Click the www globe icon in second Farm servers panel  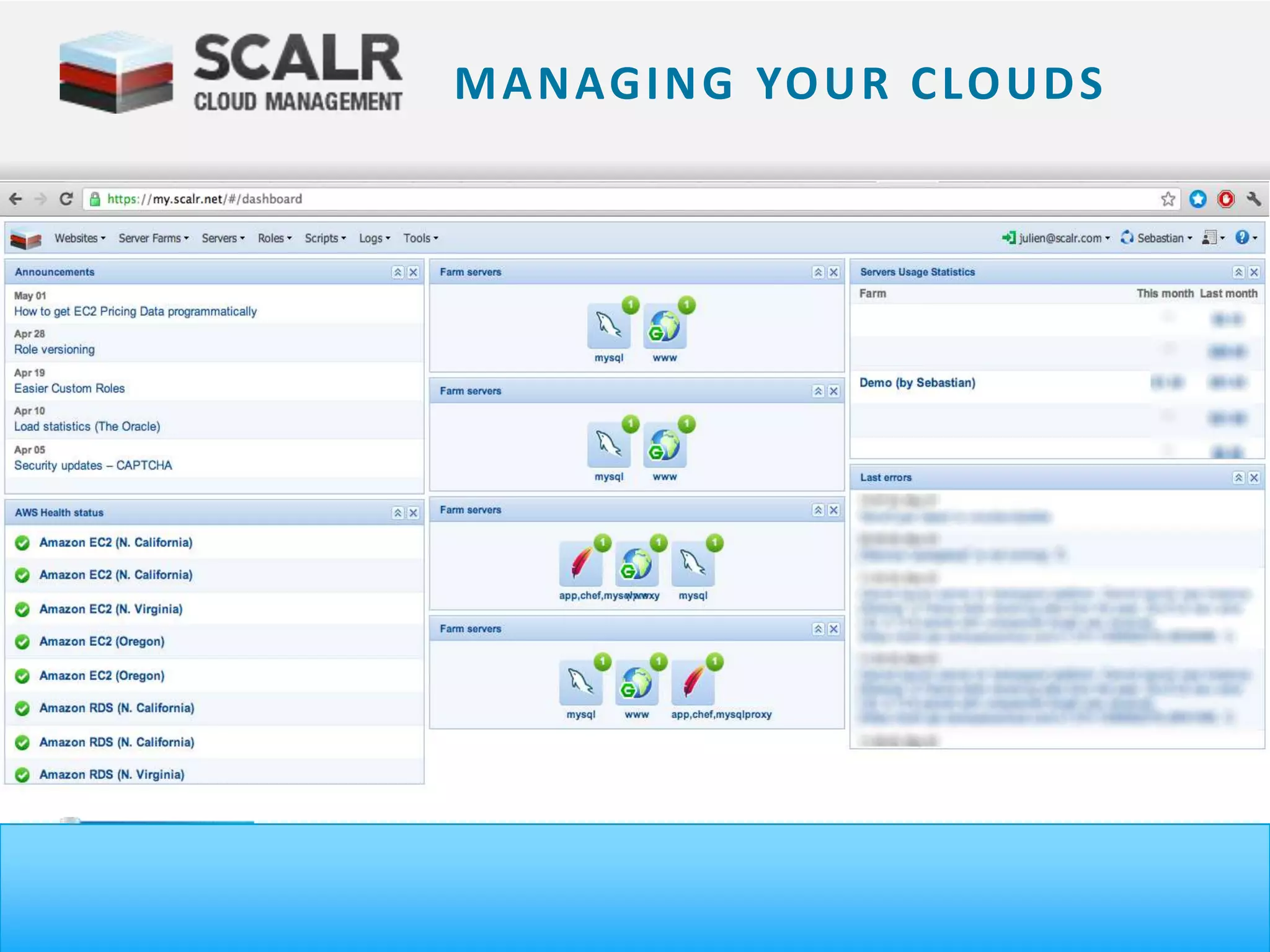click(664, 446)
